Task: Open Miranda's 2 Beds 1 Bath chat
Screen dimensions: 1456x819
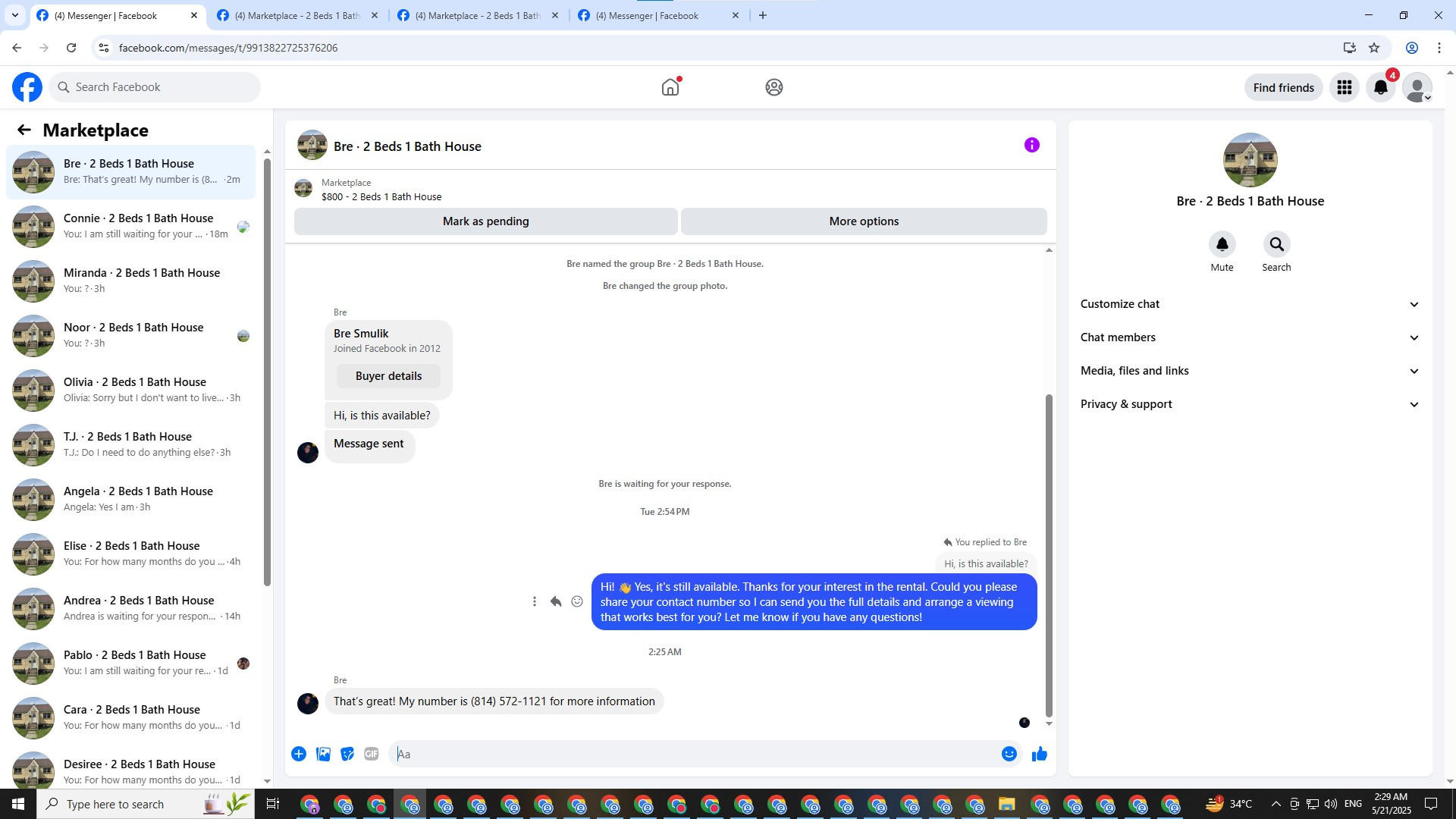Action: [x=130, y=281]
